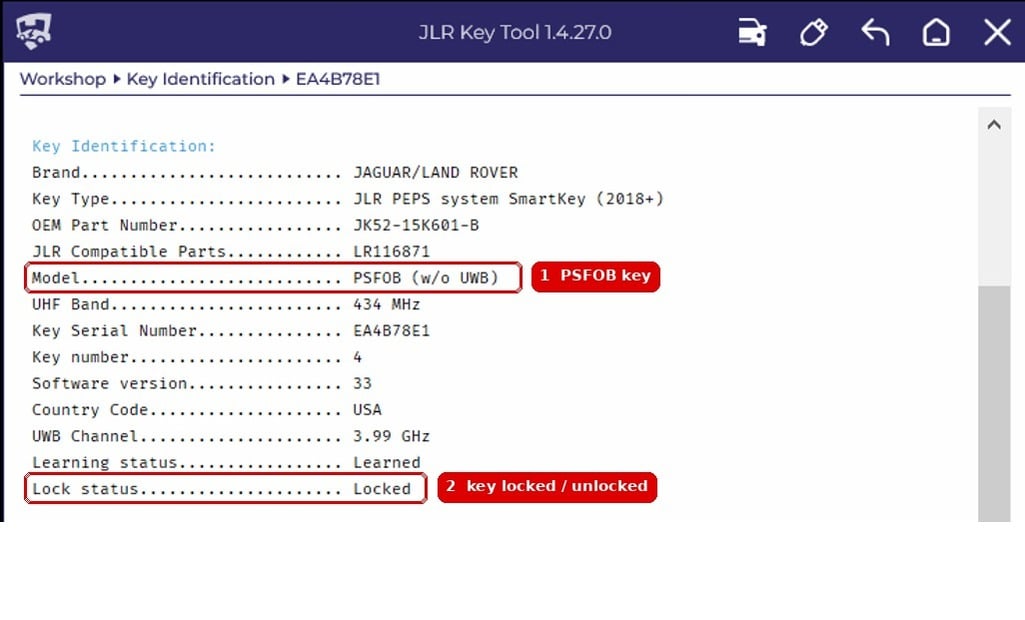Image resolution: width=1025 pixels, height=620 pixels.
Task: Click UHF Band value 434 MHz
Action: coord(387,304)
